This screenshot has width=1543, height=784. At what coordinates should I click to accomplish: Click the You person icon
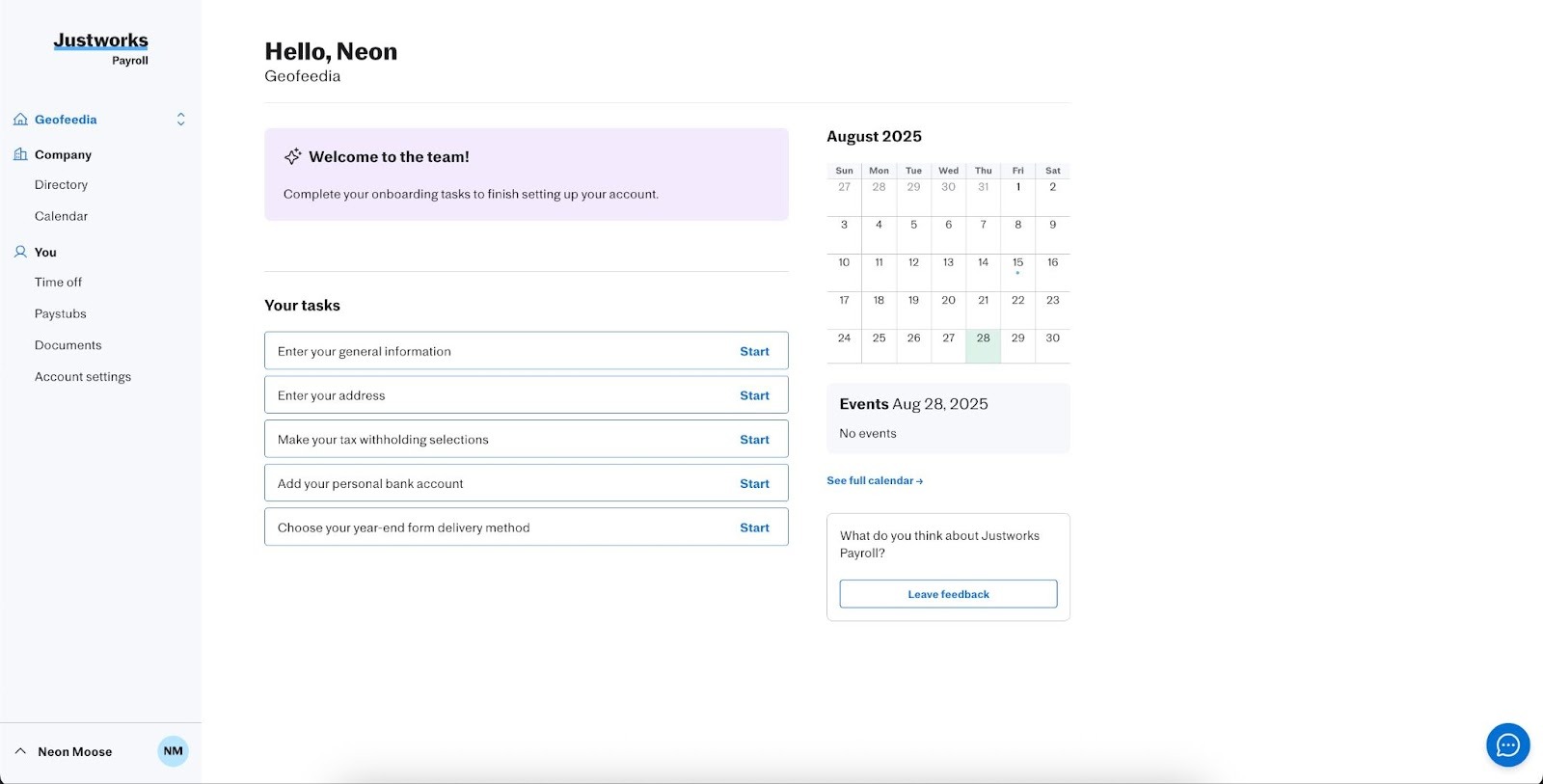(20, 252)
